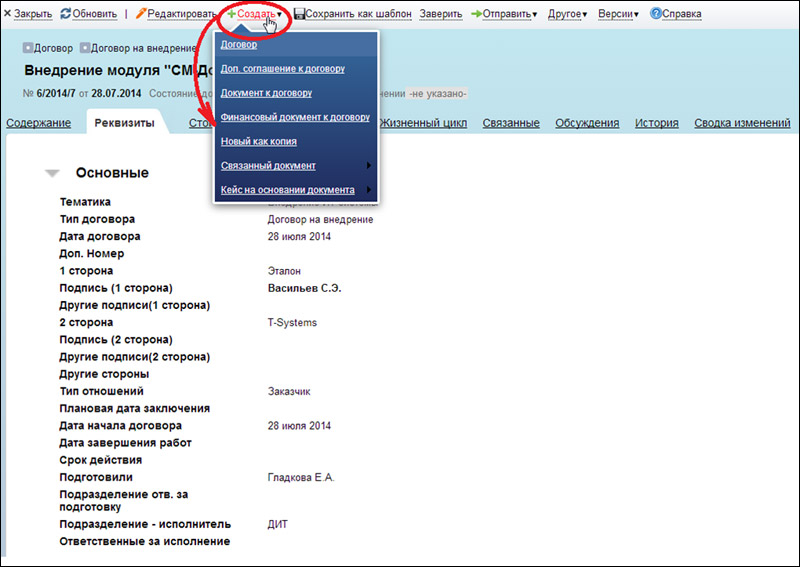
Task: Click the green arrow icon of Отправить
Action: [476, 14]
